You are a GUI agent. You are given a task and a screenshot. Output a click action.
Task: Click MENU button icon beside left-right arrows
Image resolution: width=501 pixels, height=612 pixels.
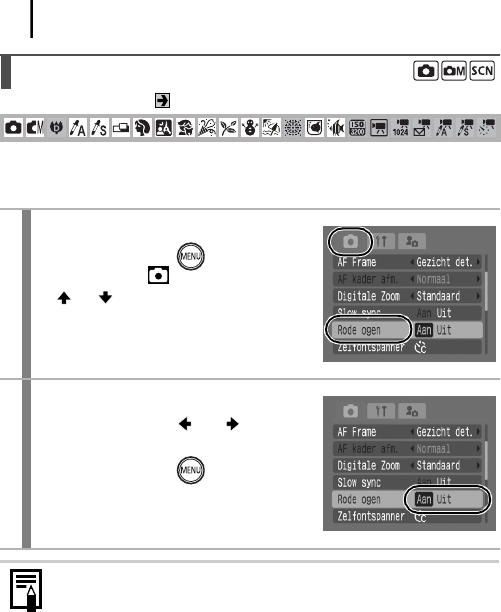[191, 470]
